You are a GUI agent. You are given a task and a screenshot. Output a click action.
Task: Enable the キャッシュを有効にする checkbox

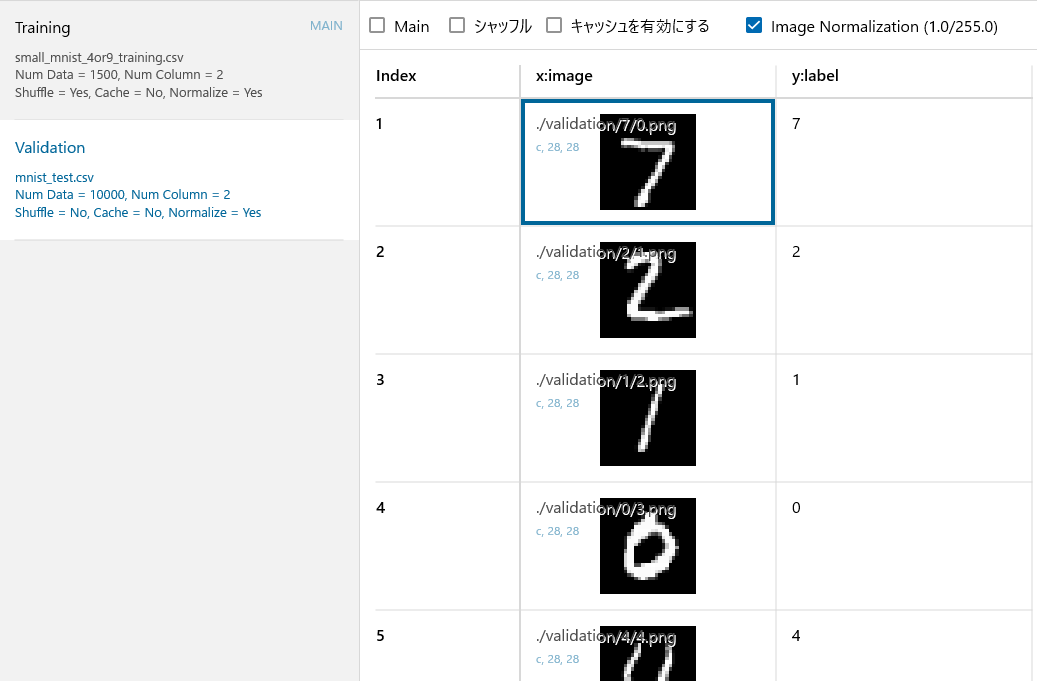coord(554,26)
